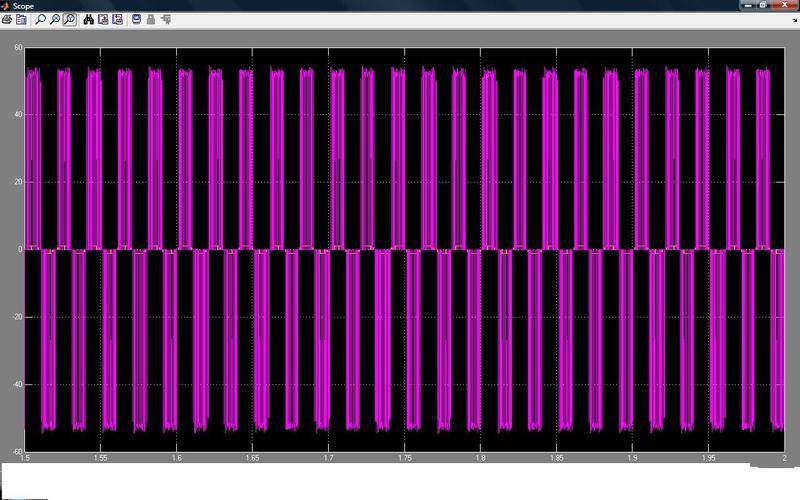Close the Scope window

pos(784,5)
